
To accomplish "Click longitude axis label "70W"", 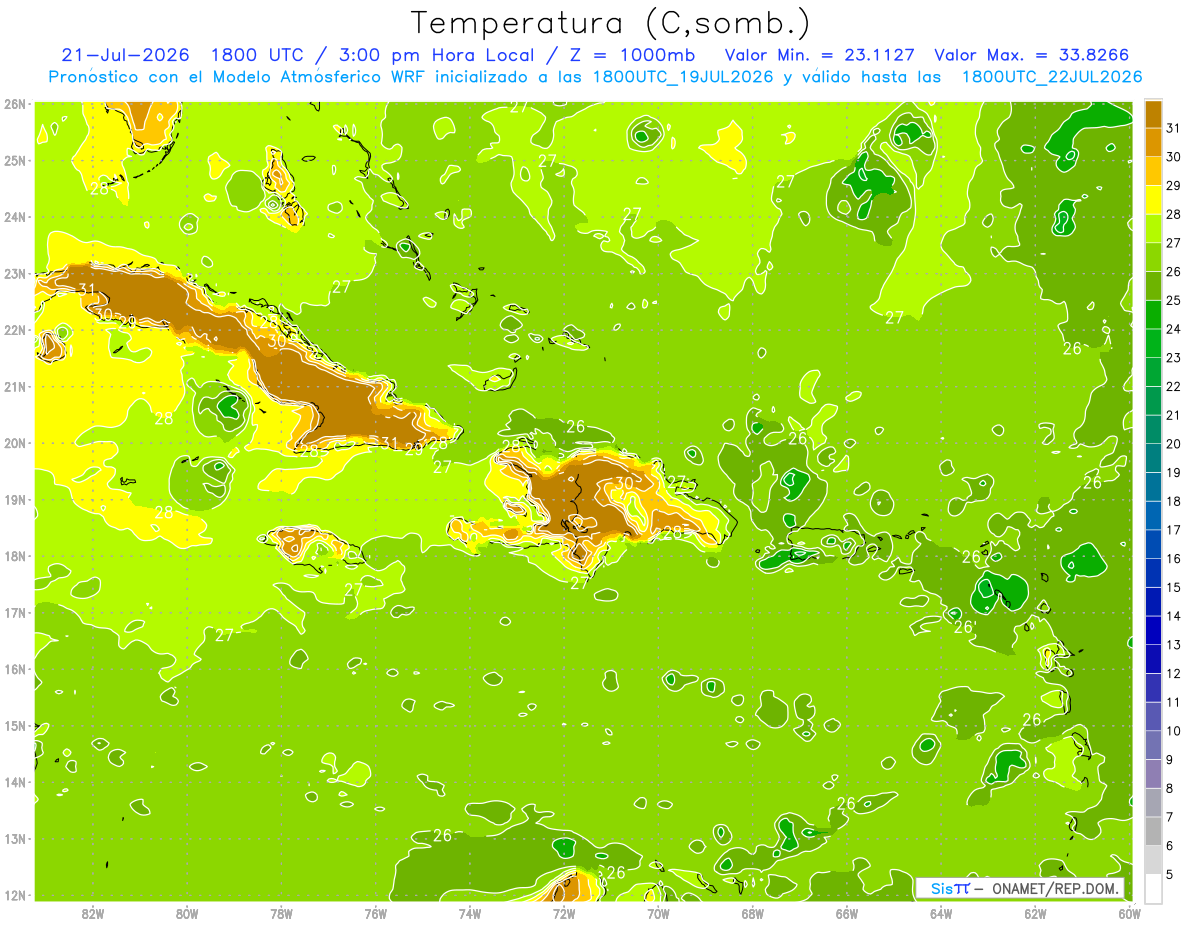I will pyautogui.click(x=658, y=913).
